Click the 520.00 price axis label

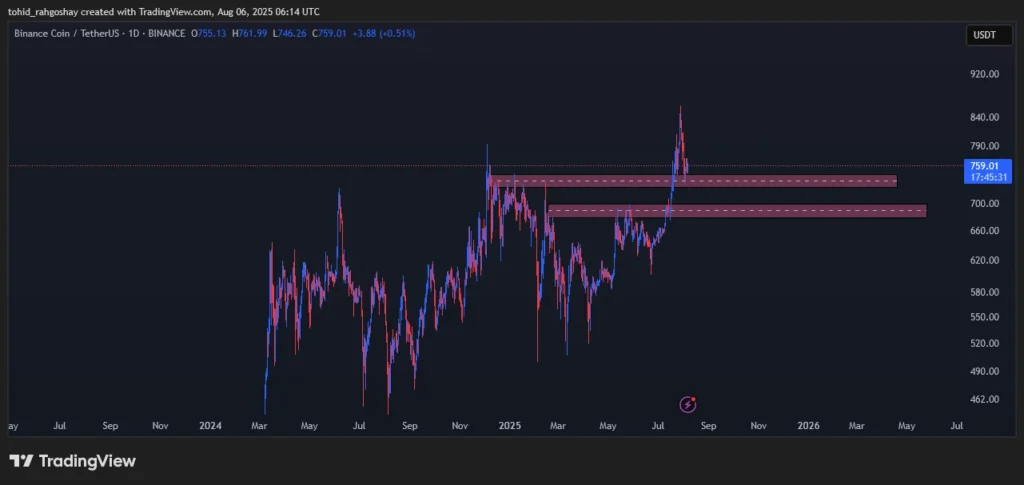[x=984, y=343]
